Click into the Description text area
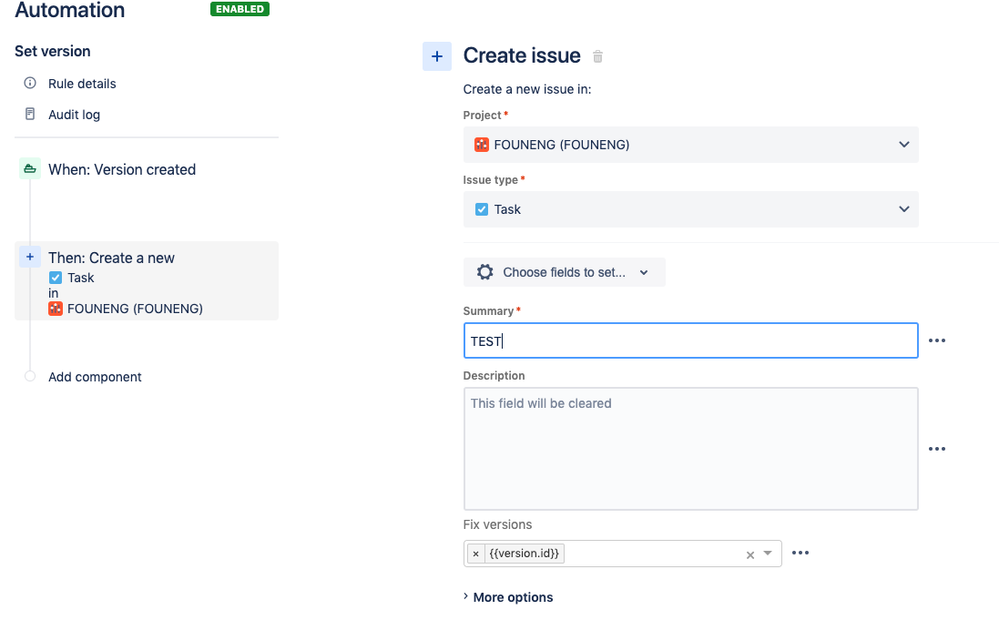The width and height of the screenshot is (999, 629). [690, 449]
